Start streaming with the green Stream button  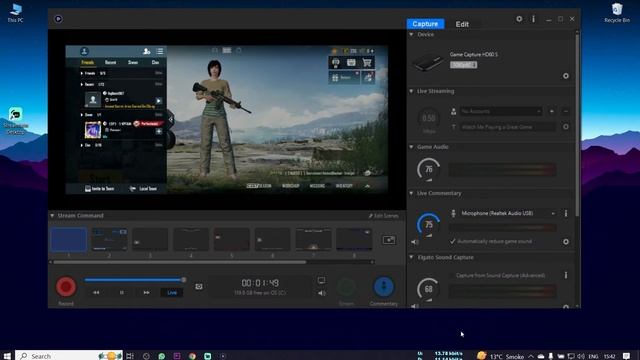coord(346,287)
